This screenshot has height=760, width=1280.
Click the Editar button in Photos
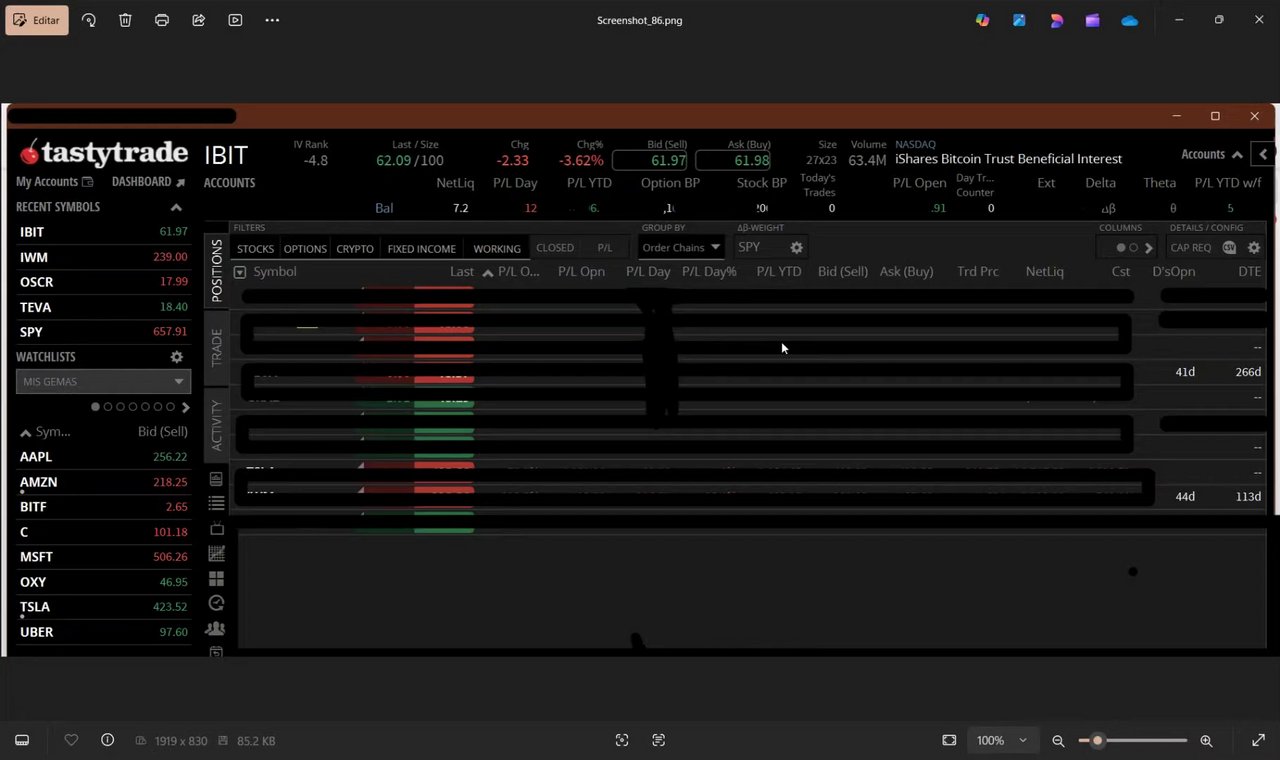(x=37, y=20)
